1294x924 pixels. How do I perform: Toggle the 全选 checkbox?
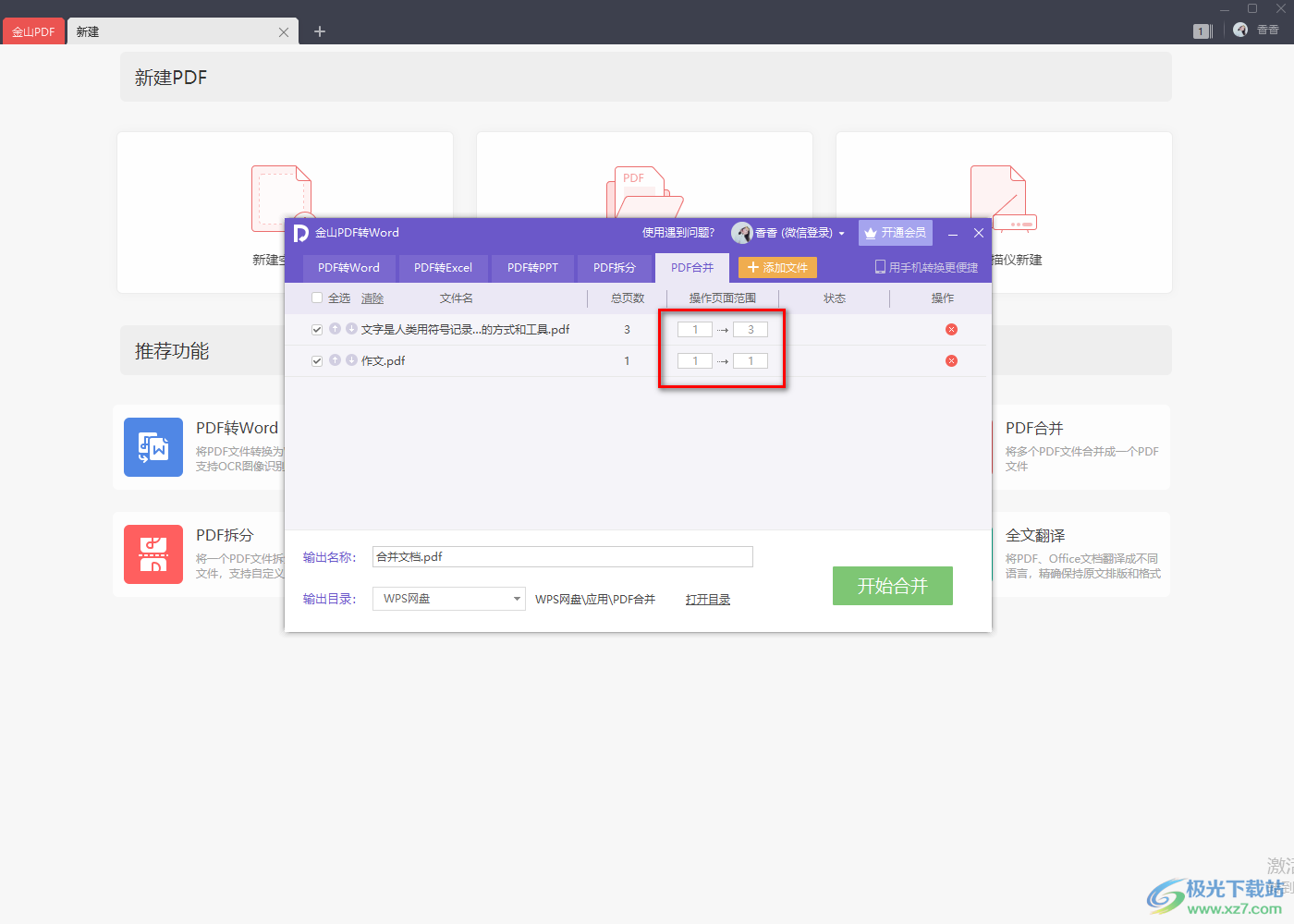317,298
